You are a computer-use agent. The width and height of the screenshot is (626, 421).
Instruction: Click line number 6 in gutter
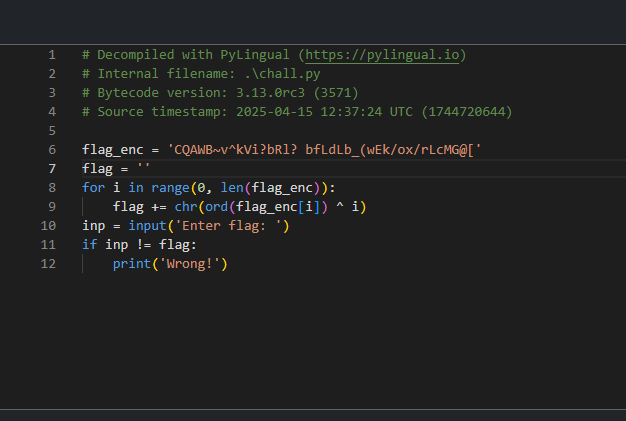52,150
